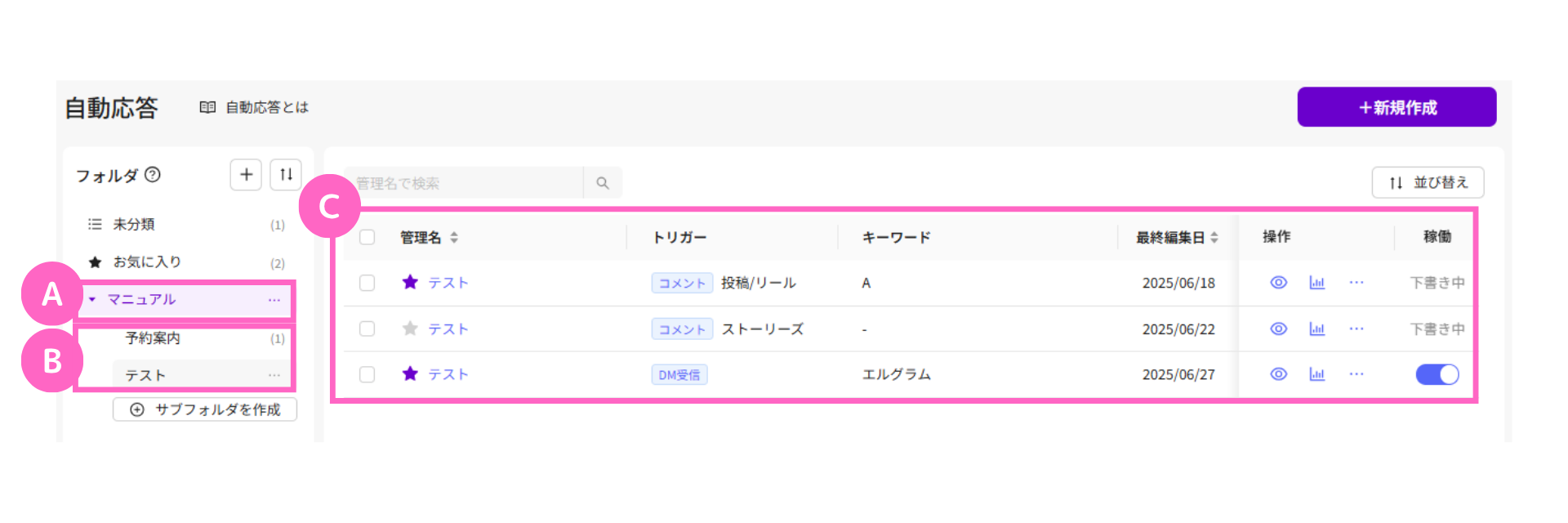Click the add folder plus icon
The height and width of the screenshot is (523, 1568).
[246, 175]
